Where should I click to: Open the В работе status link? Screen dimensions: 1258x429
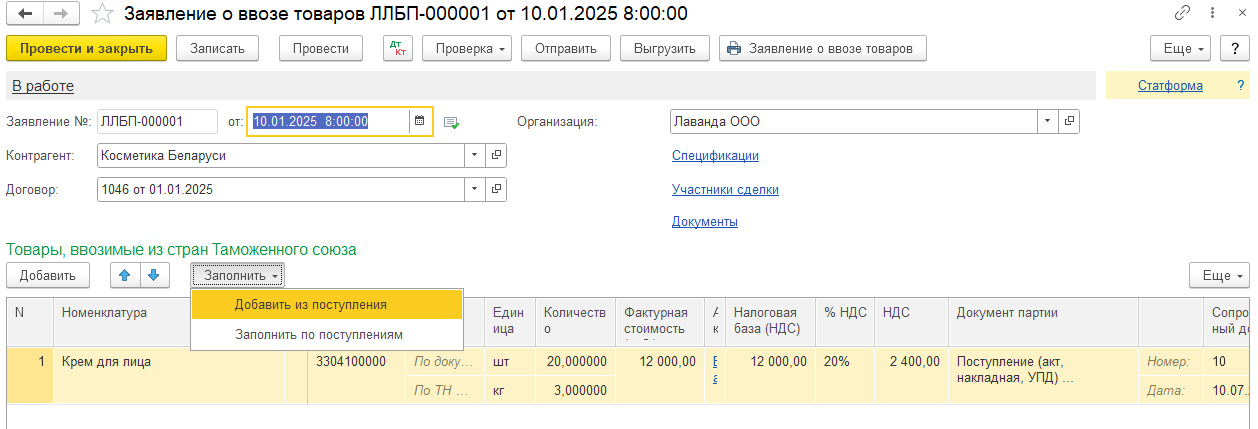pyautogui.click(x=43, y=86)
